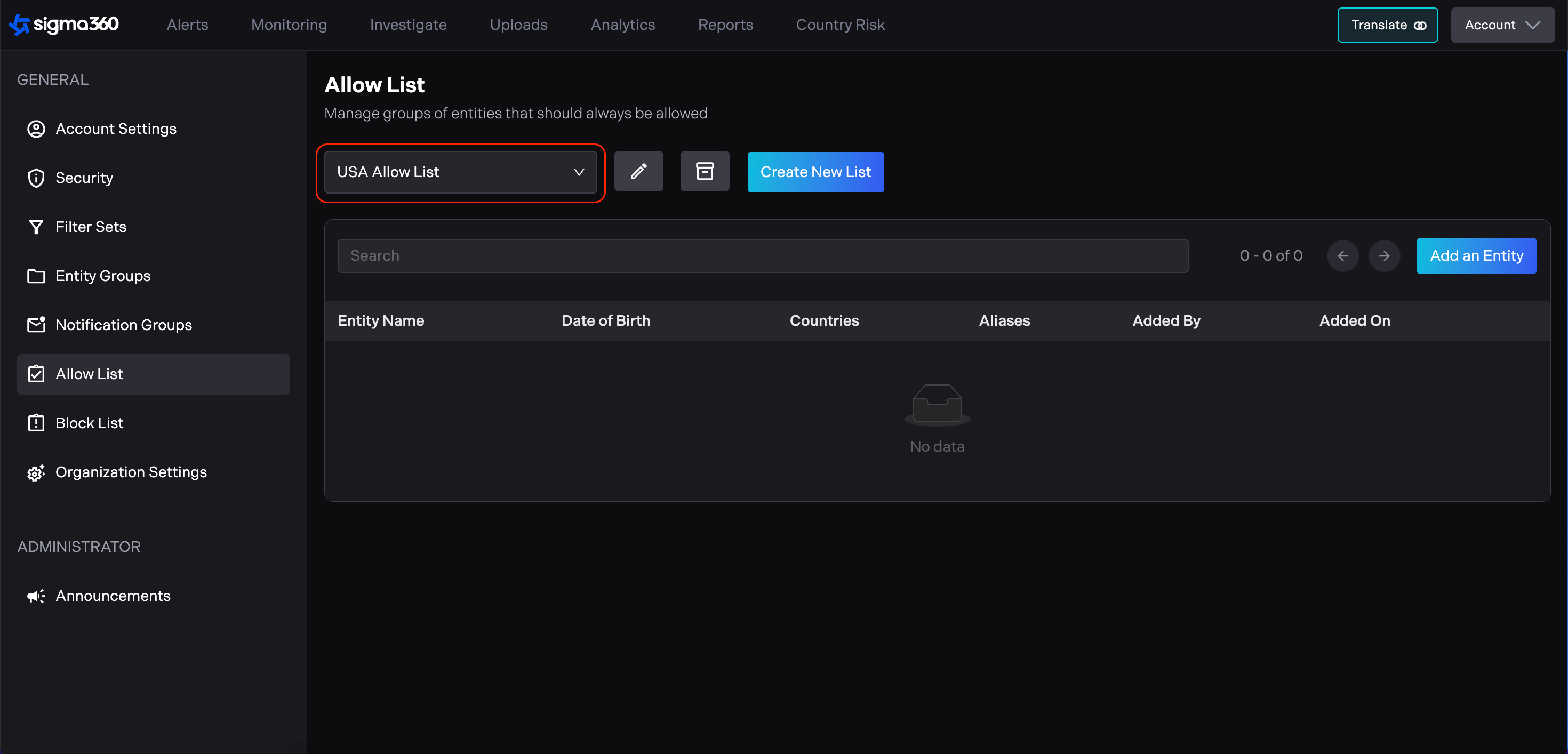
Task: Click the entity Search field
Action: pos(762,256)
